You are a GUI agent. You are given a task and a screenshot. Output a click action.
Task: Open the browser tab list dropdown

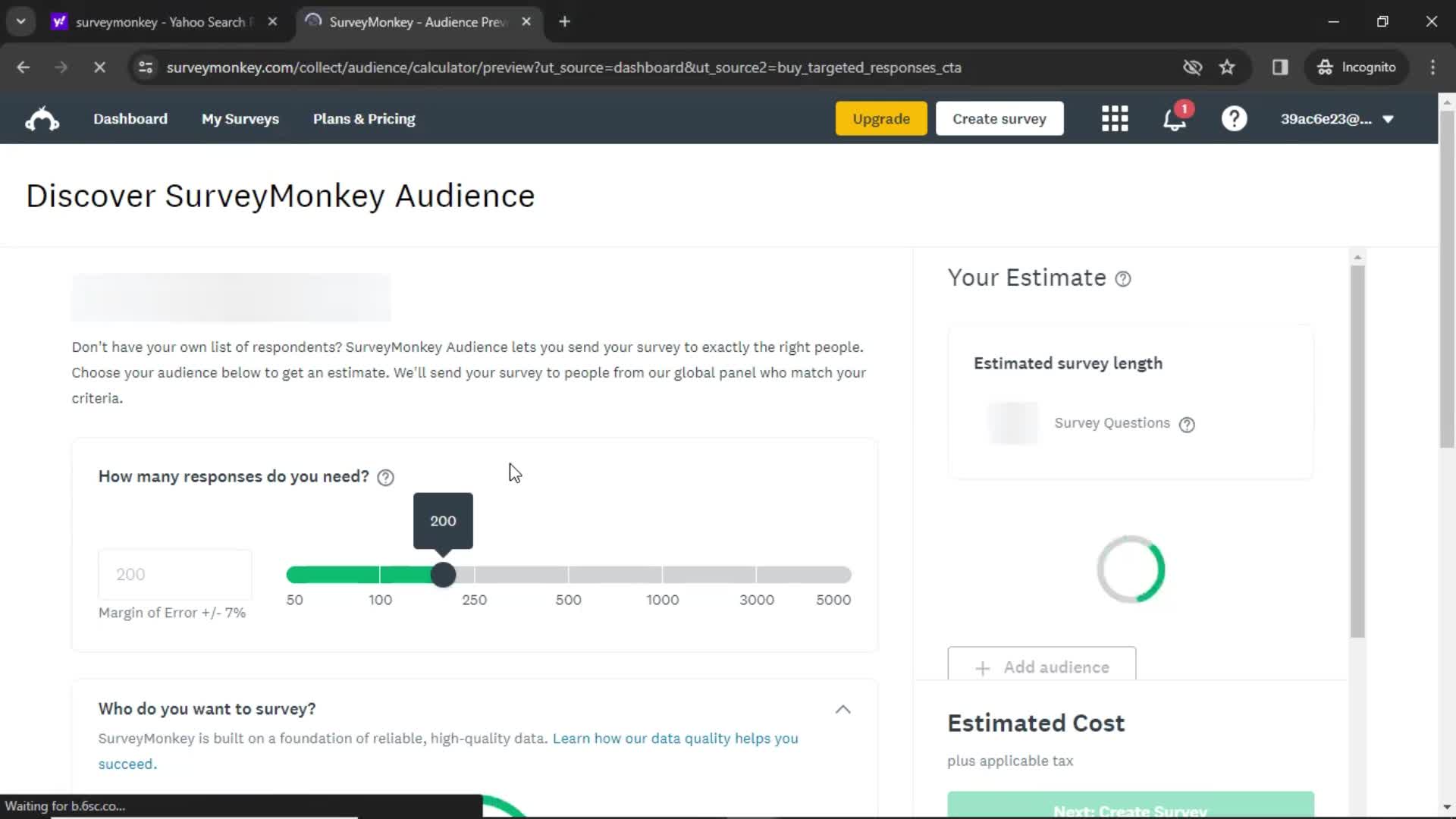point(21,21)
